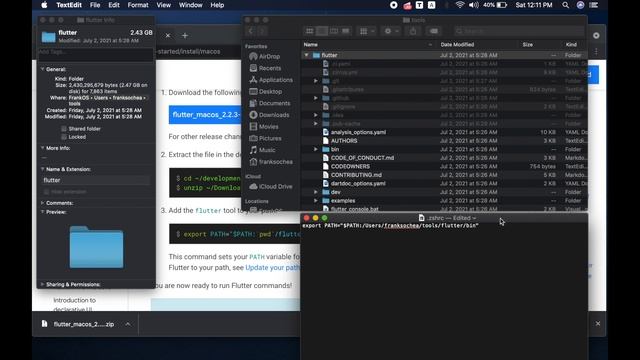640x360 pixels.
Task: Open Applications in Finder sidebar
Action: pos(275,80)
